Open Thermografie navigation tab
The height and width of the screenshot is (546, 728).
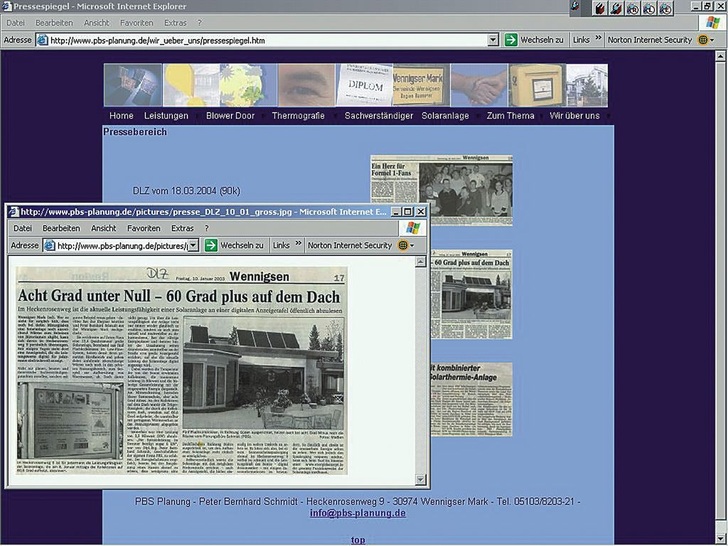click(298, 116)
